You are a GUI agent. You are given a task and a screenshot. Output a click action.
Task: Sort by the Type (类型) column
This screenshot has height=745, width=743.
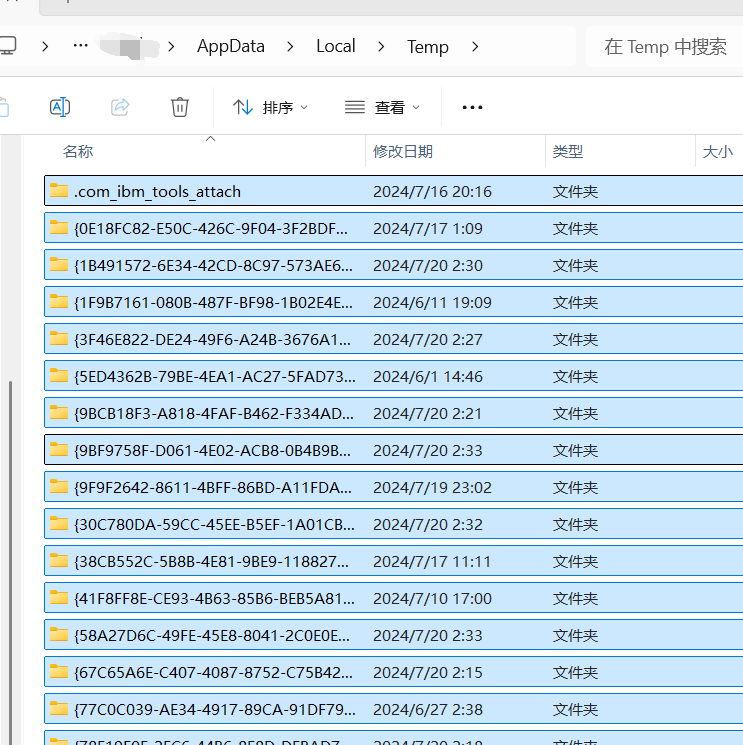(x=568, y=152)
